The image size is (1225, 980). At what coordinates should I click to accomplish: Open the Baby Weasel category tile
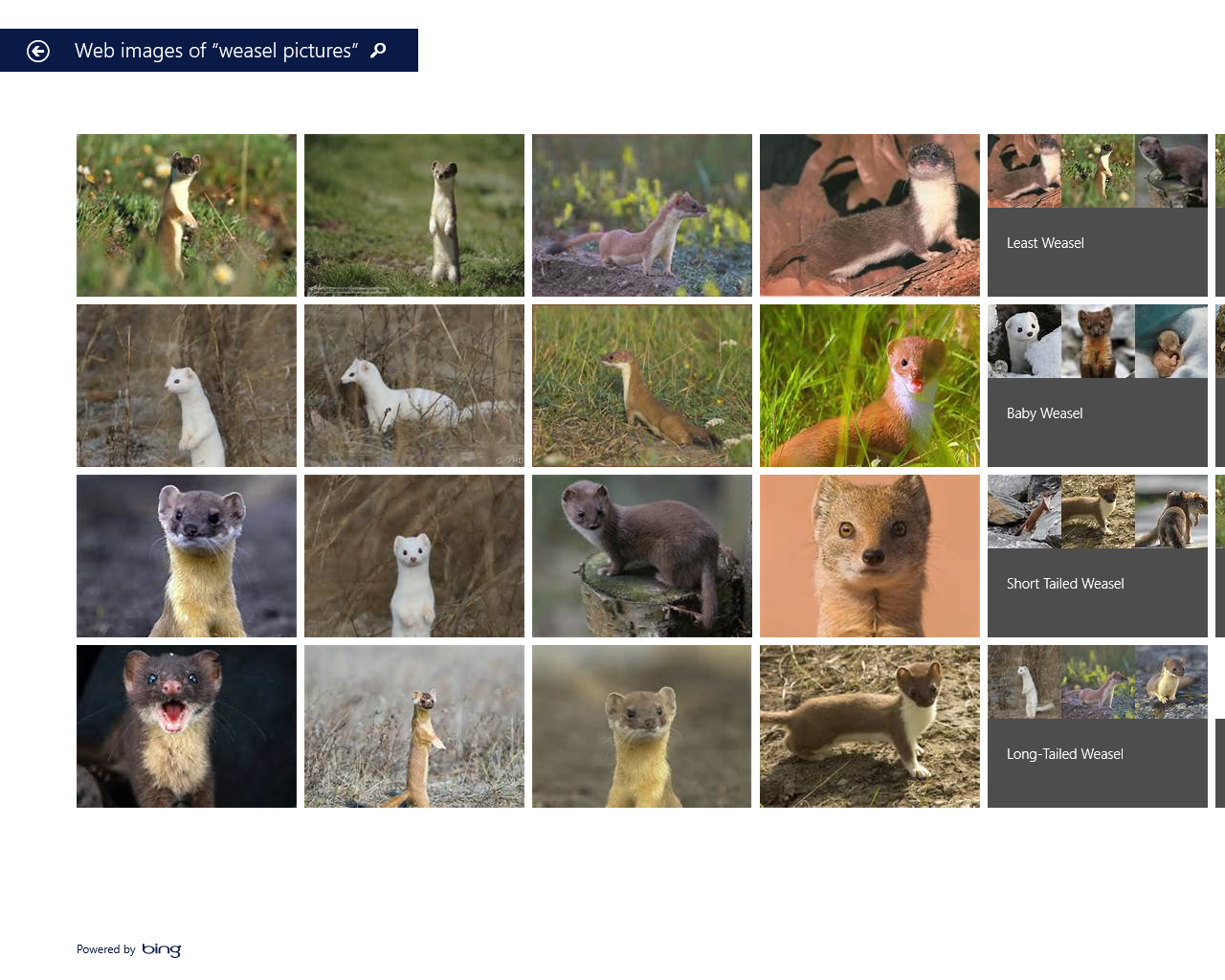1098,386
